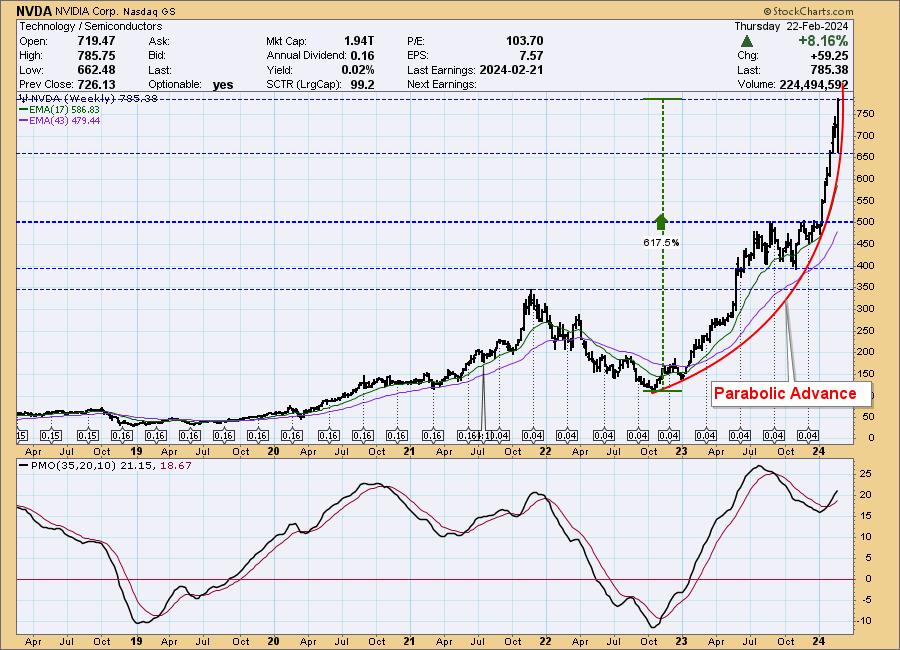900x650 pixels.
Task: Select the Open value 719.47
Action: tap(96, 41)
